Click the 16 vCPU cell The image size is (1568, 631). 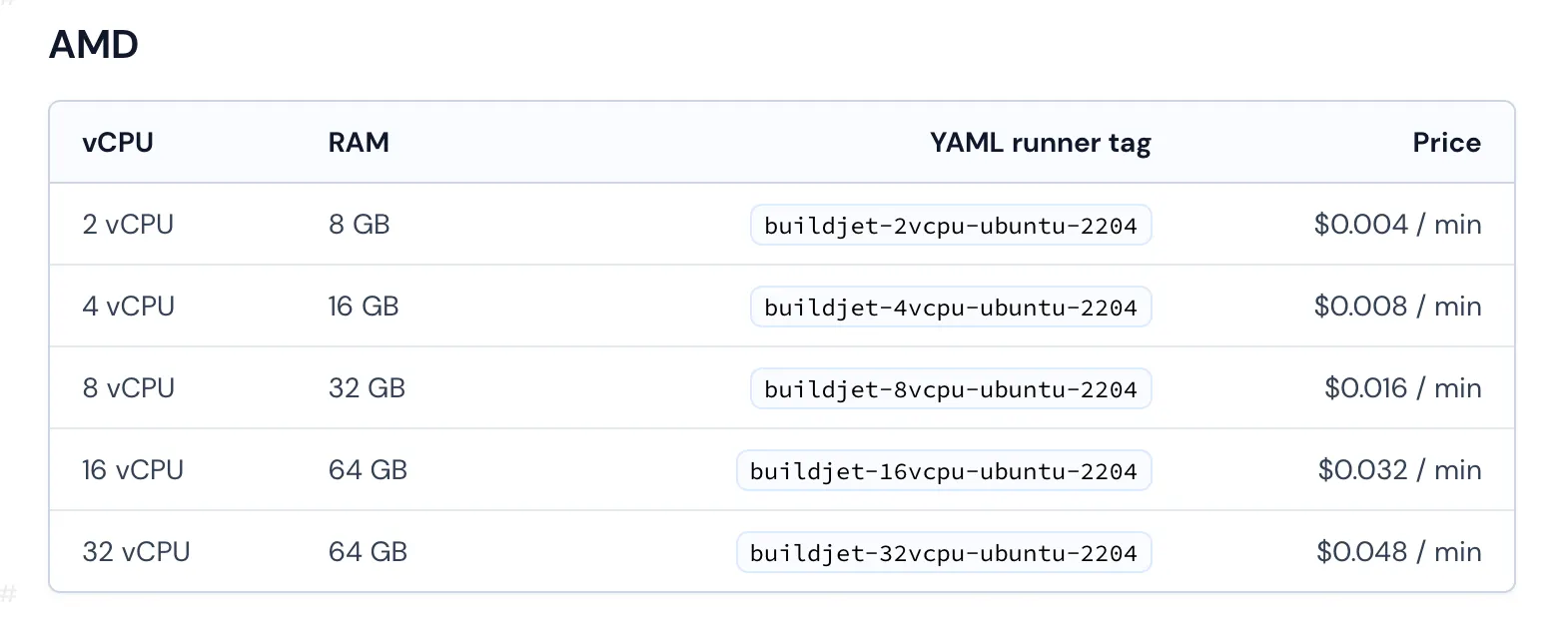click(132, 470)
